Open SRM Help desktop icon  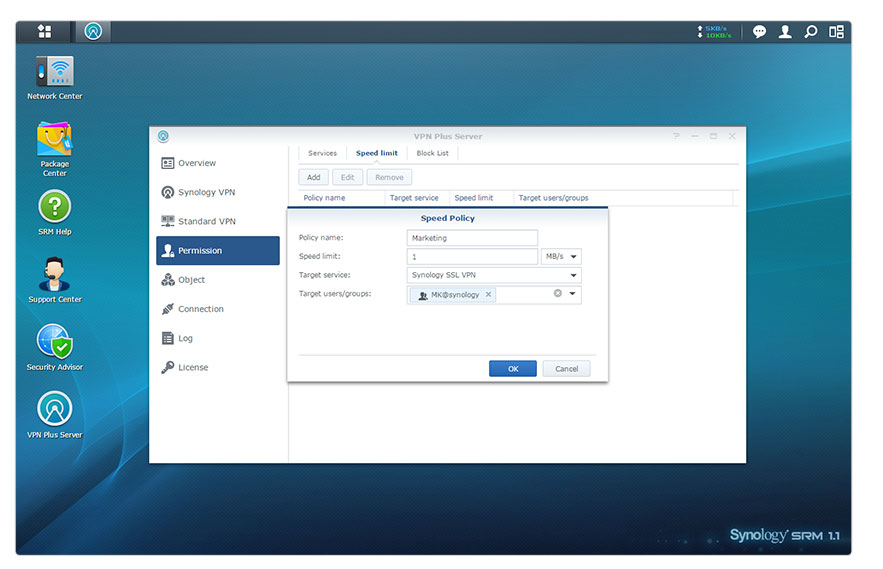55,212
